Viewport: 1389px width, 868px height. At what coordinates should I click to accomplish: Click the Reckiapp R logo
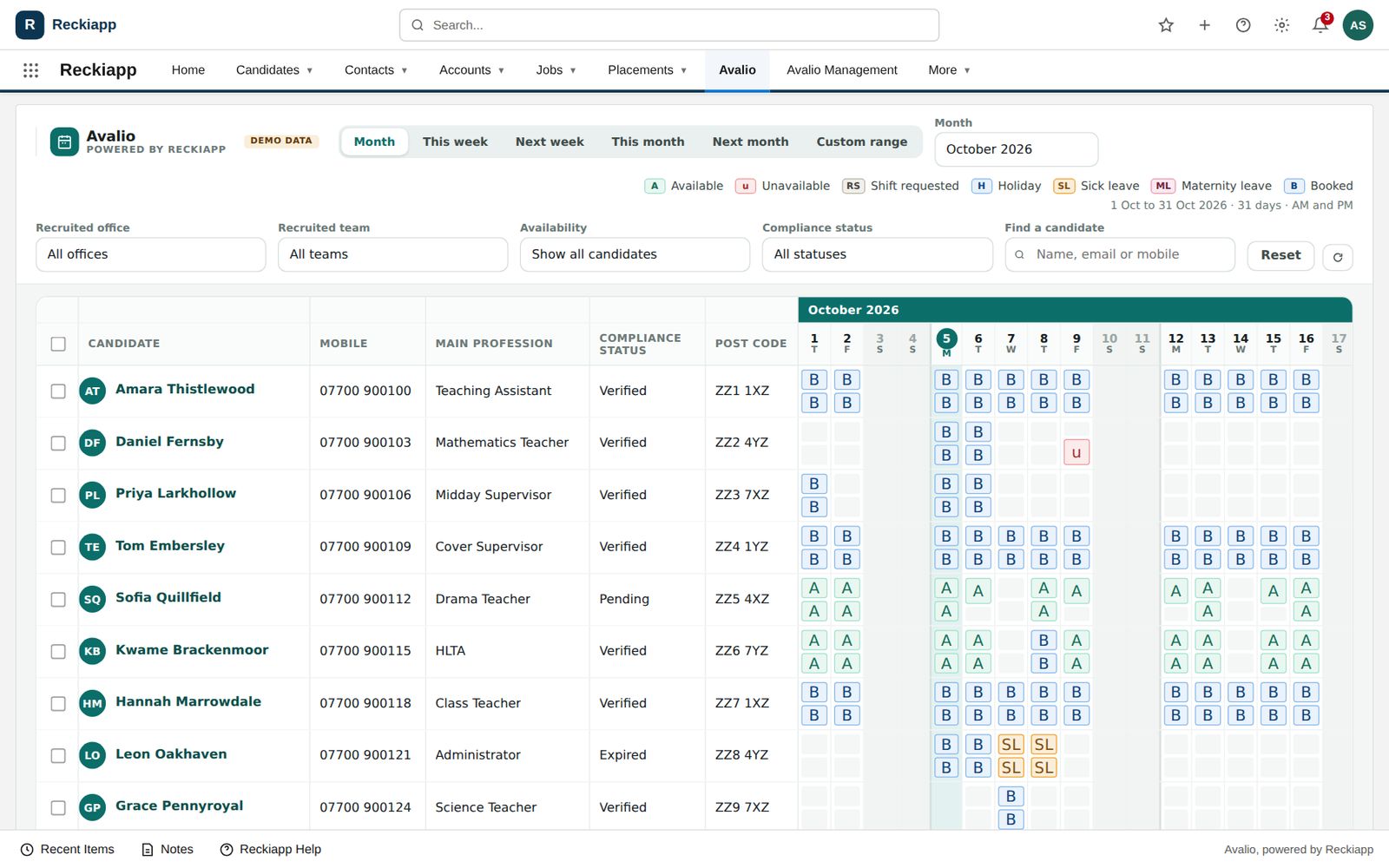click(x=30, y=25)
